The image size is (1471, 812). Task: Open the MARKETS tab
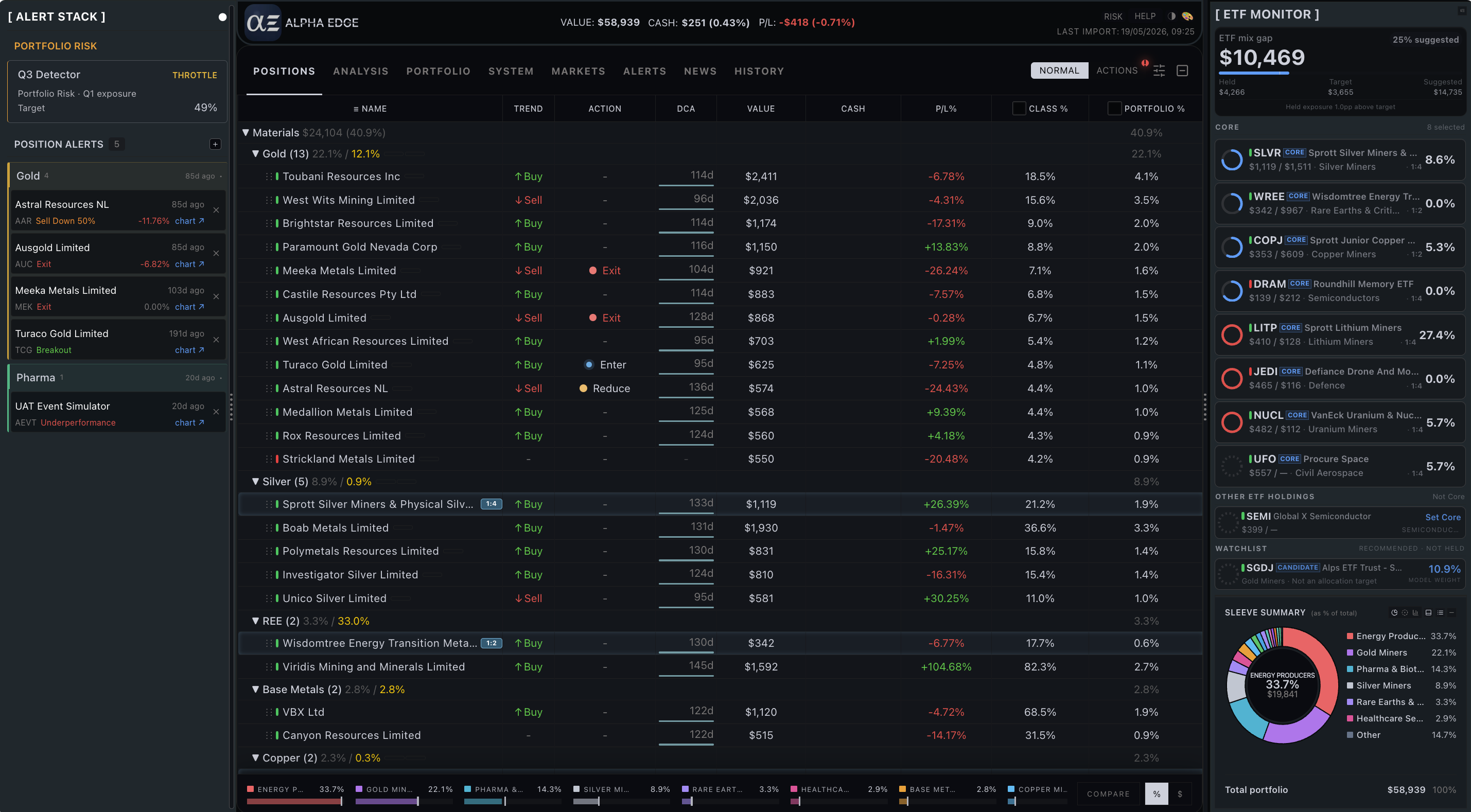(x=578, y=71)
